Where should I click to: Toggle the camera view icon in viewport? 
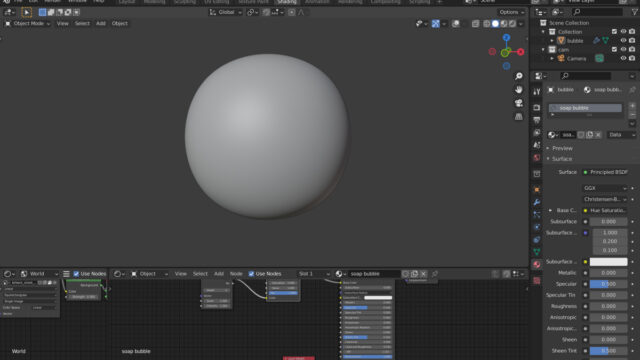coord(518,103)
